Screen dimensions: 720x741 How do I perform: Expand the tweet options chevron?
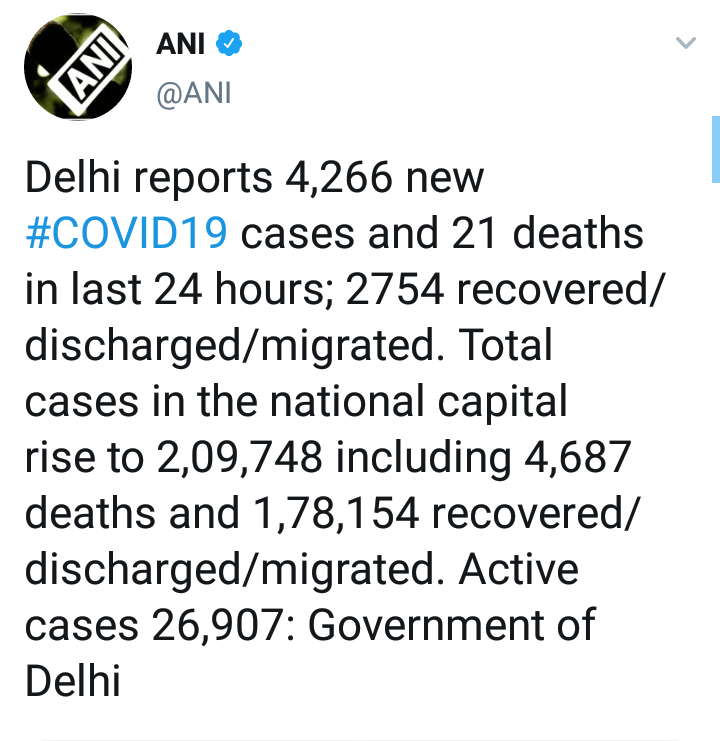tap(686, 43)
